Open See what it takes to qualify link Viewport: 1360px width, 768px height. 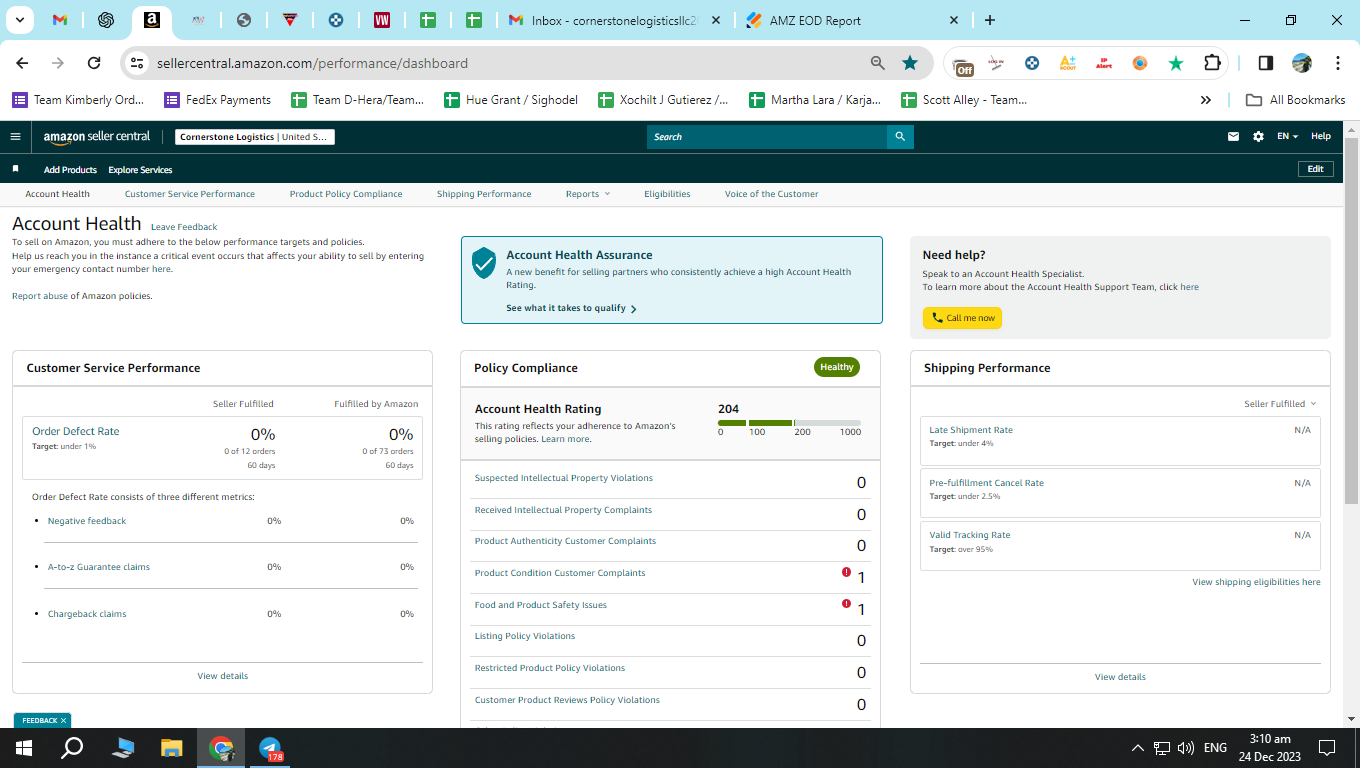click(x=571, y=308)
